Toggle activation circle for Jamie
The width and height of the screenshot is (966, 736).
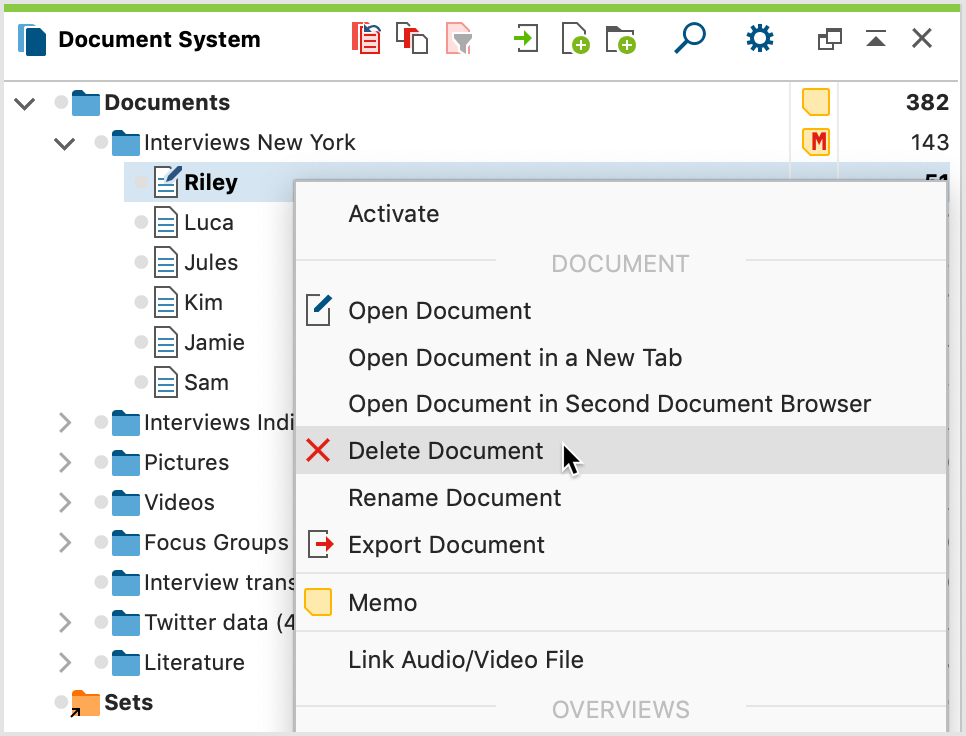click(x=141, y=342)
